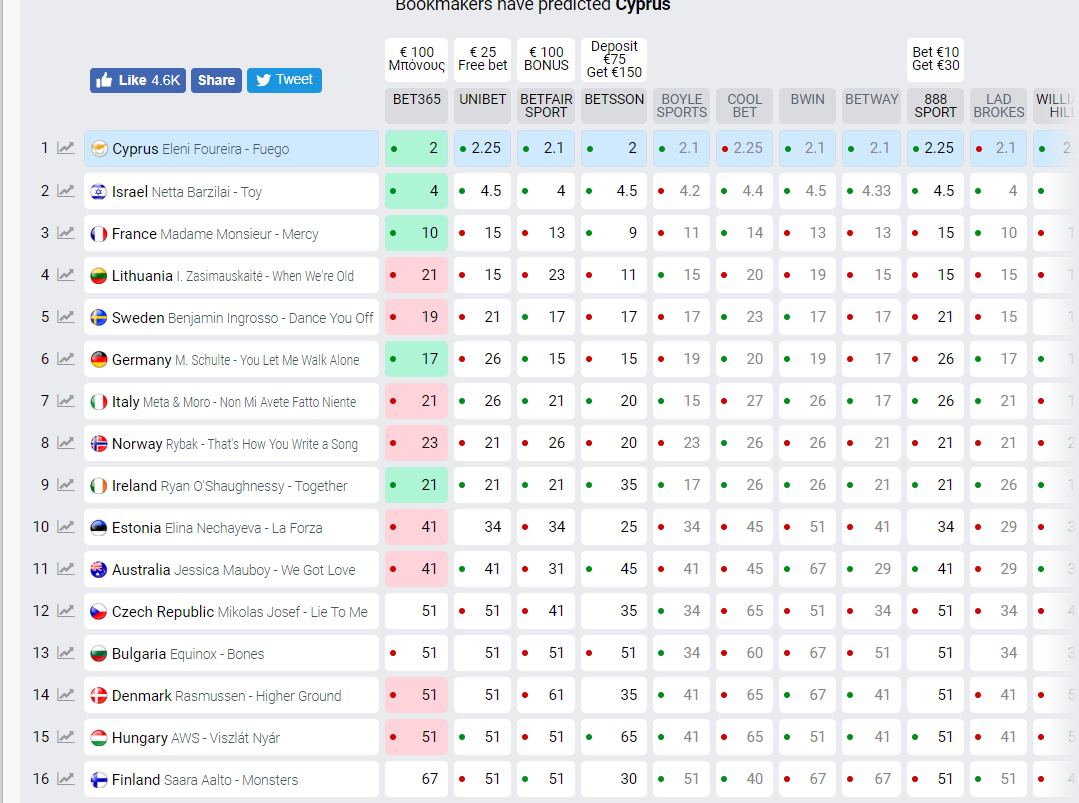
Task: Open the trend chart icon for Germany
Action: [x=65, y=358]
